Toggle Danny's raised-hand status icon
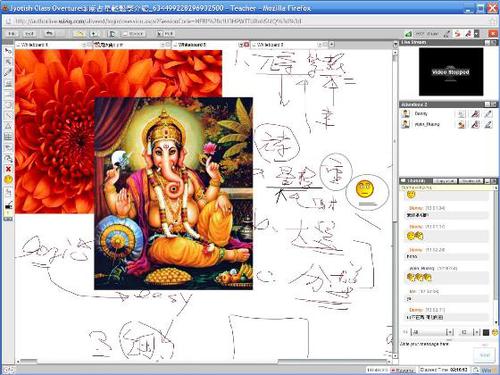Viewport: 500px width, 375px height. (461, 114)
